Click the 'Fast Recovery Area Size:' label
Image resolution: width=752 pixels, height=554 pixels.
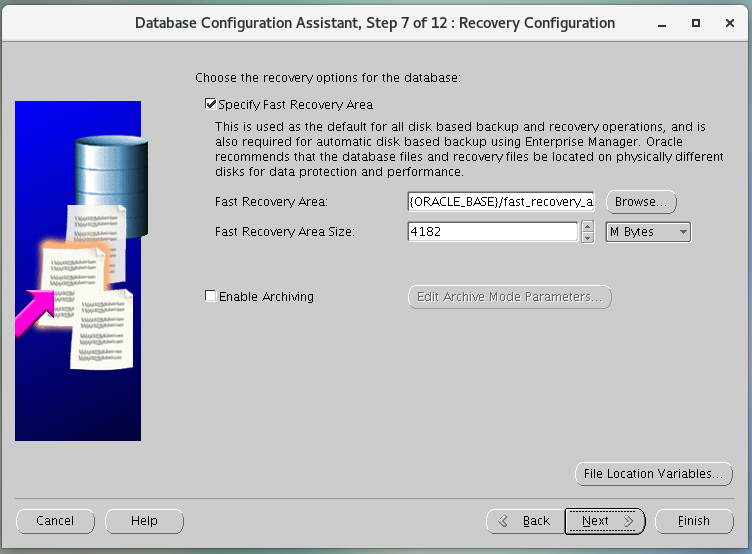[285, 232]
